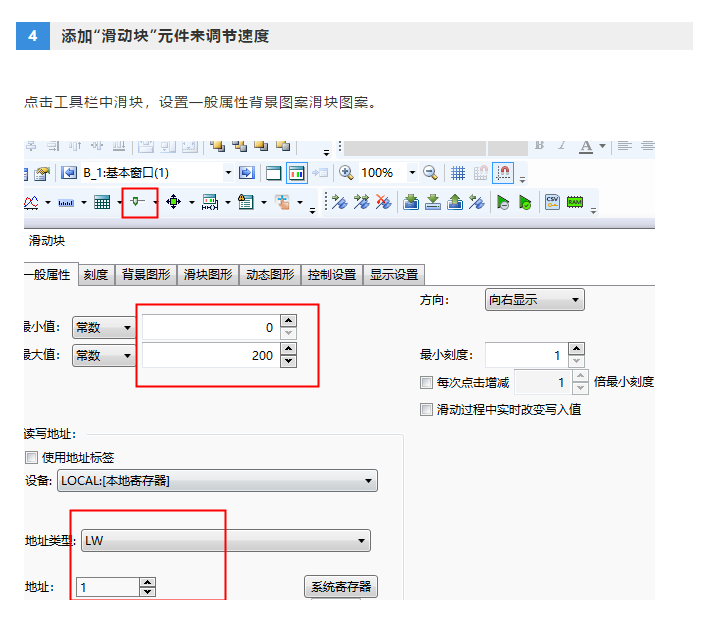Open the 方向 direction dropdown
Image resolution: width=708 pixels, height=640 pixels.
click(x=535, y=299)
